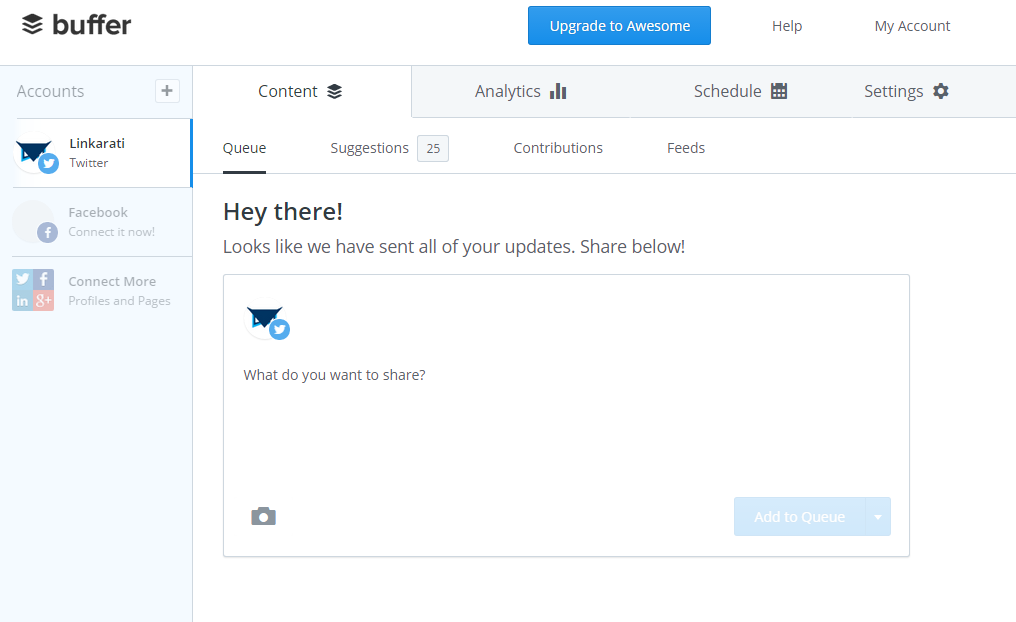Open My Account menu
The height and width of the screenshot is (622, 1016).
point(912,26)
